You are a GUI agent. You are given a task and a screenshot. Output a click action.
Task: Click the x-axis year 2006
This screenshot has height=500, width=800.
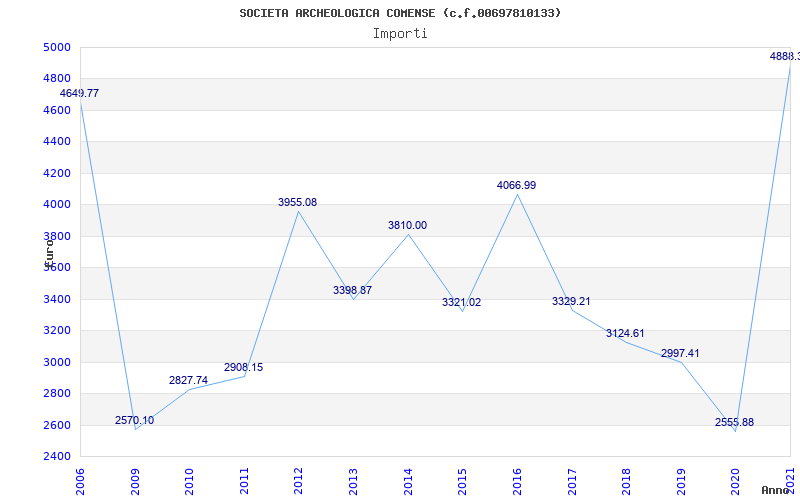pos(80,481)
